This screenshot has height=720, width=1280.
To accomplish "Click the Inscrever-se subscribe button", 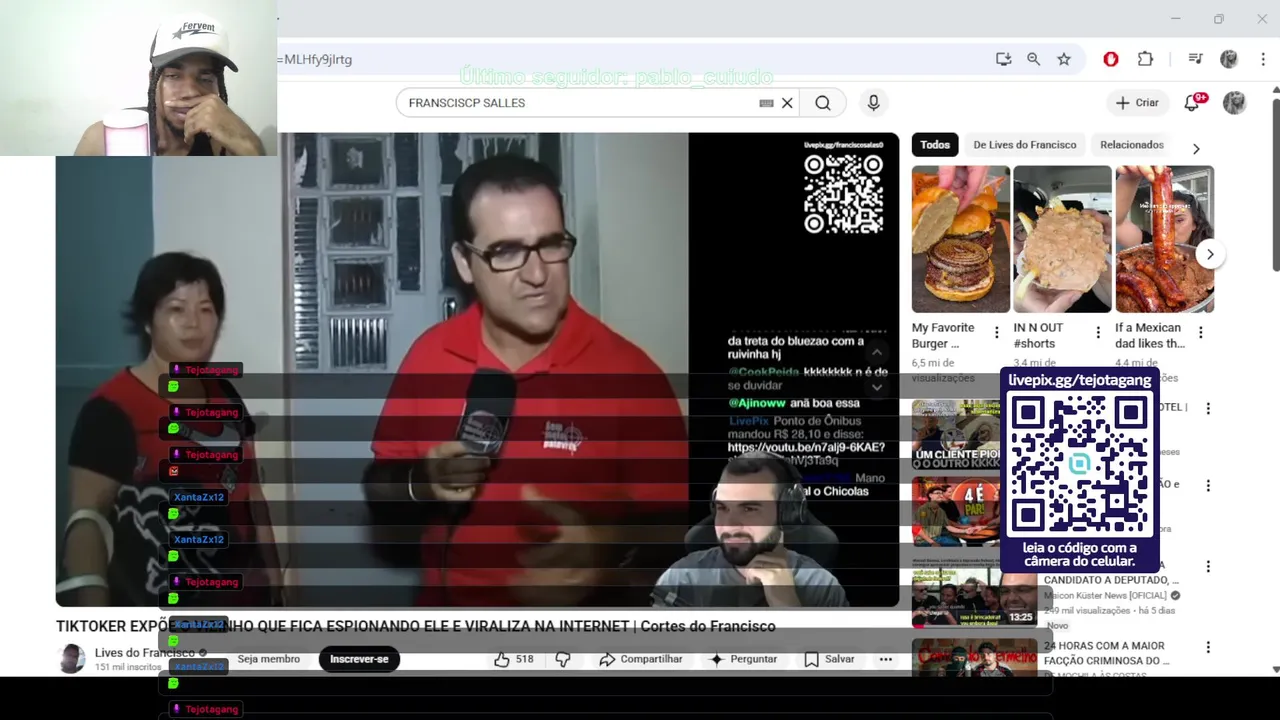I will pyautogui.click(x=359, y=659).
